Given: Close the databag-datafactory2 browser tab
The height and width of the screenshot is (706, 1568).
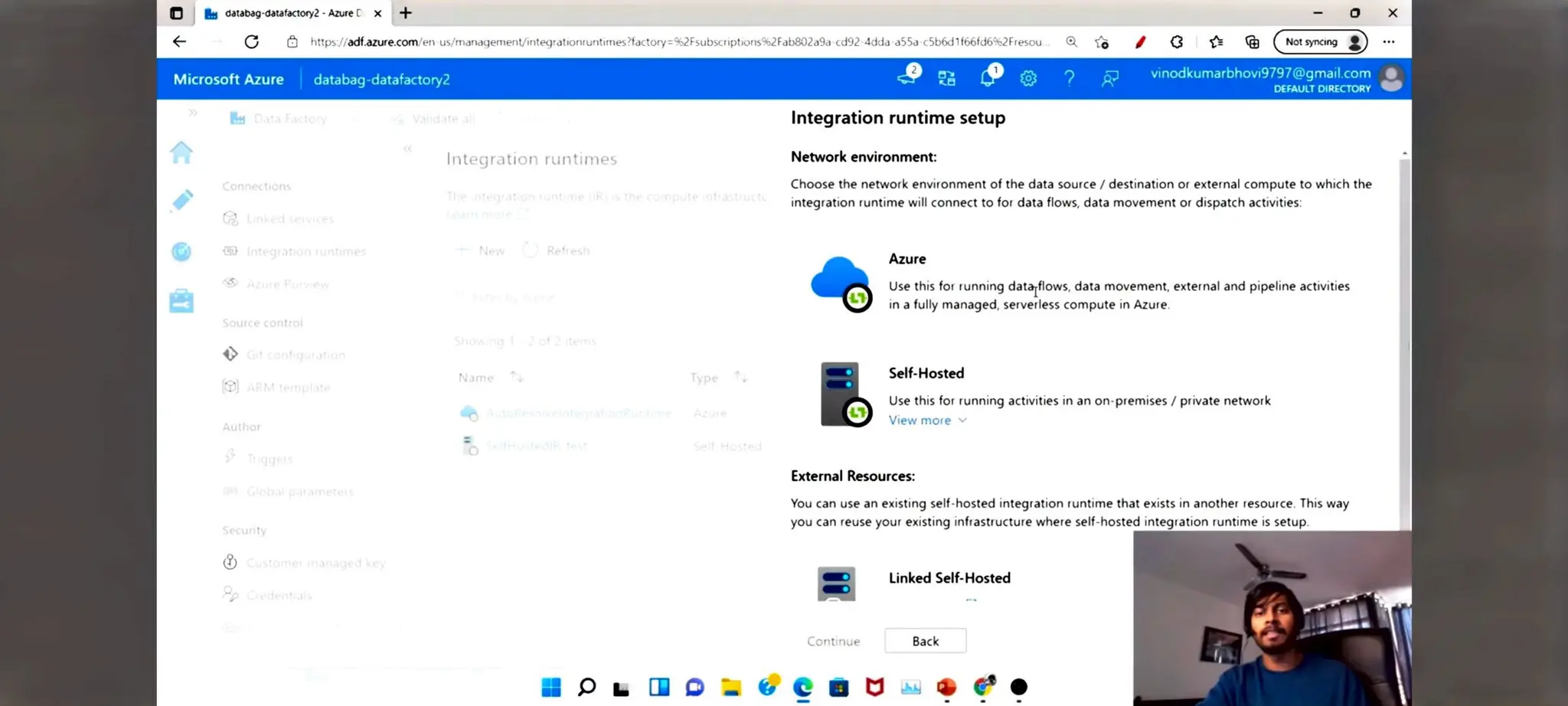Looking at the screenshot, I should (377, 13).
